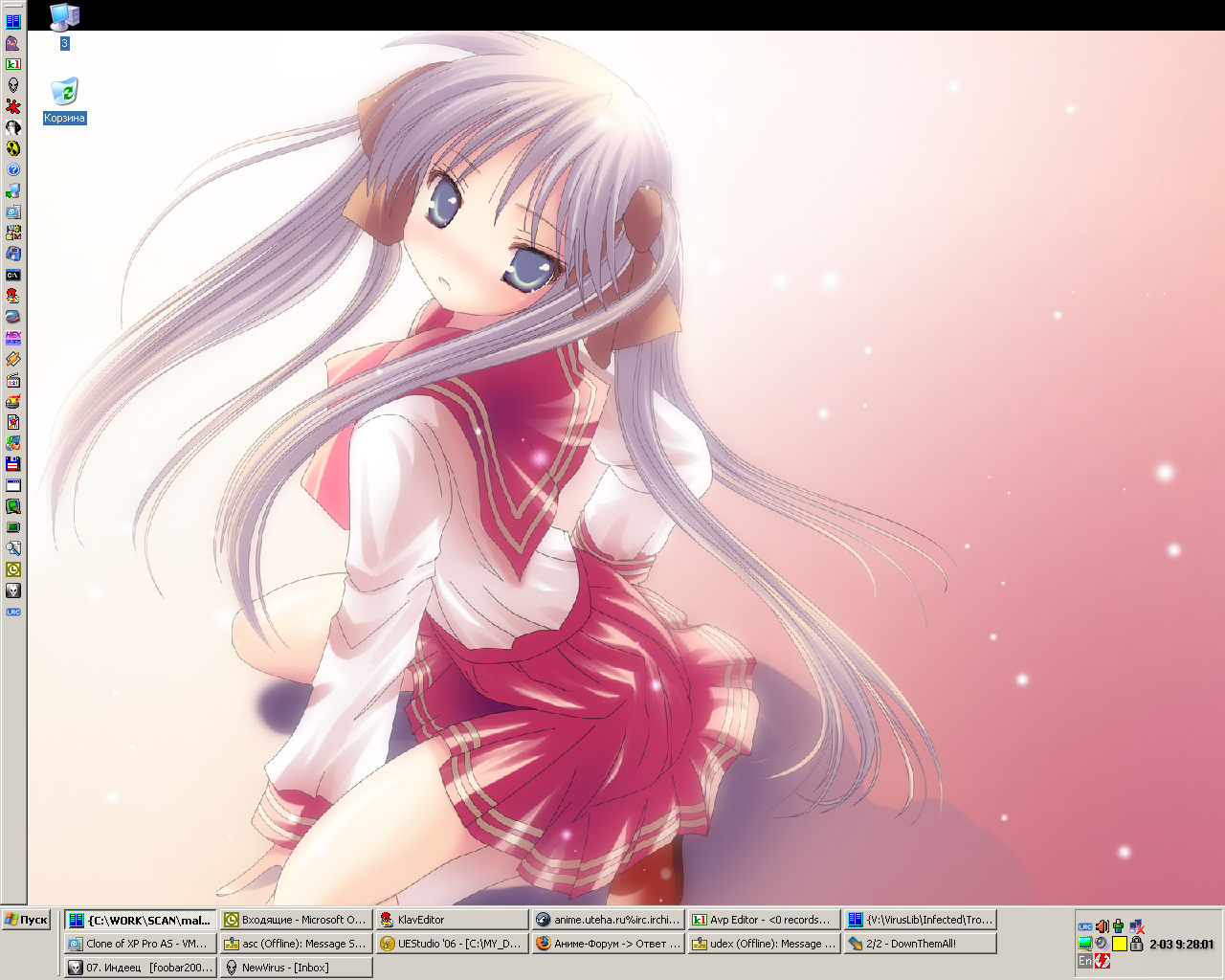The height and width of the screenshot is (980, 1225).
Task: Switch to the {C:\WORK\SCAN\mal... taskbar window
Action: coord(142,920)
